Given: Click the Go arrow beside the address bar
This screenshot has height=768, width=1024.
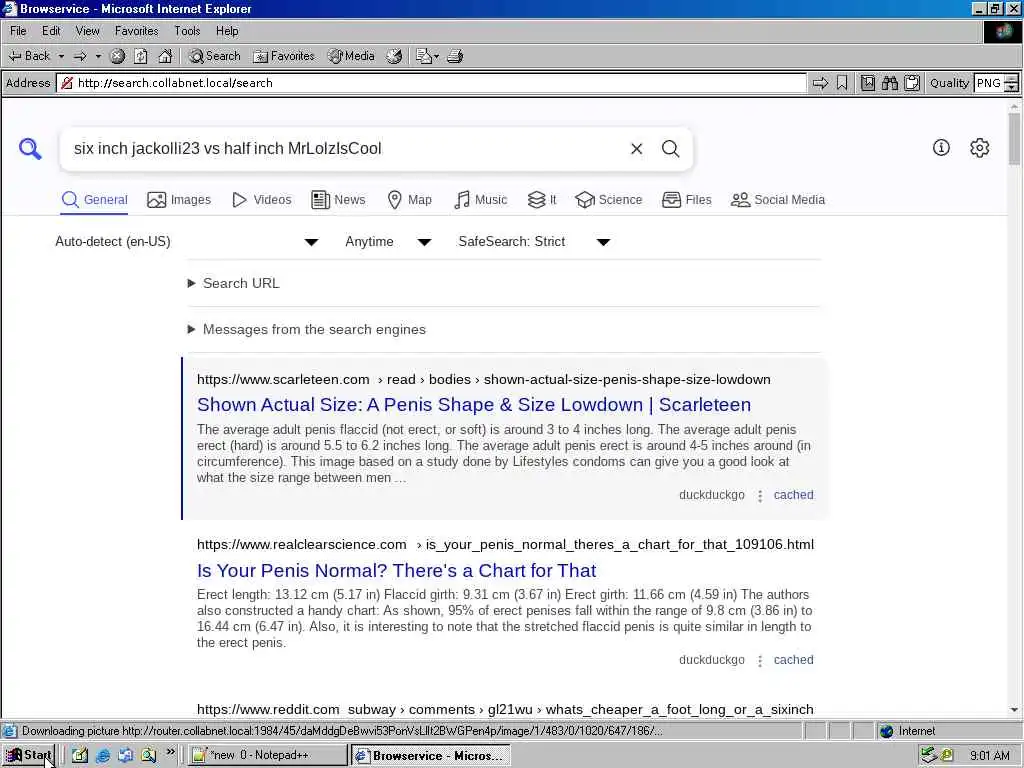Looking at the screenshot, I should coord(820,83).
